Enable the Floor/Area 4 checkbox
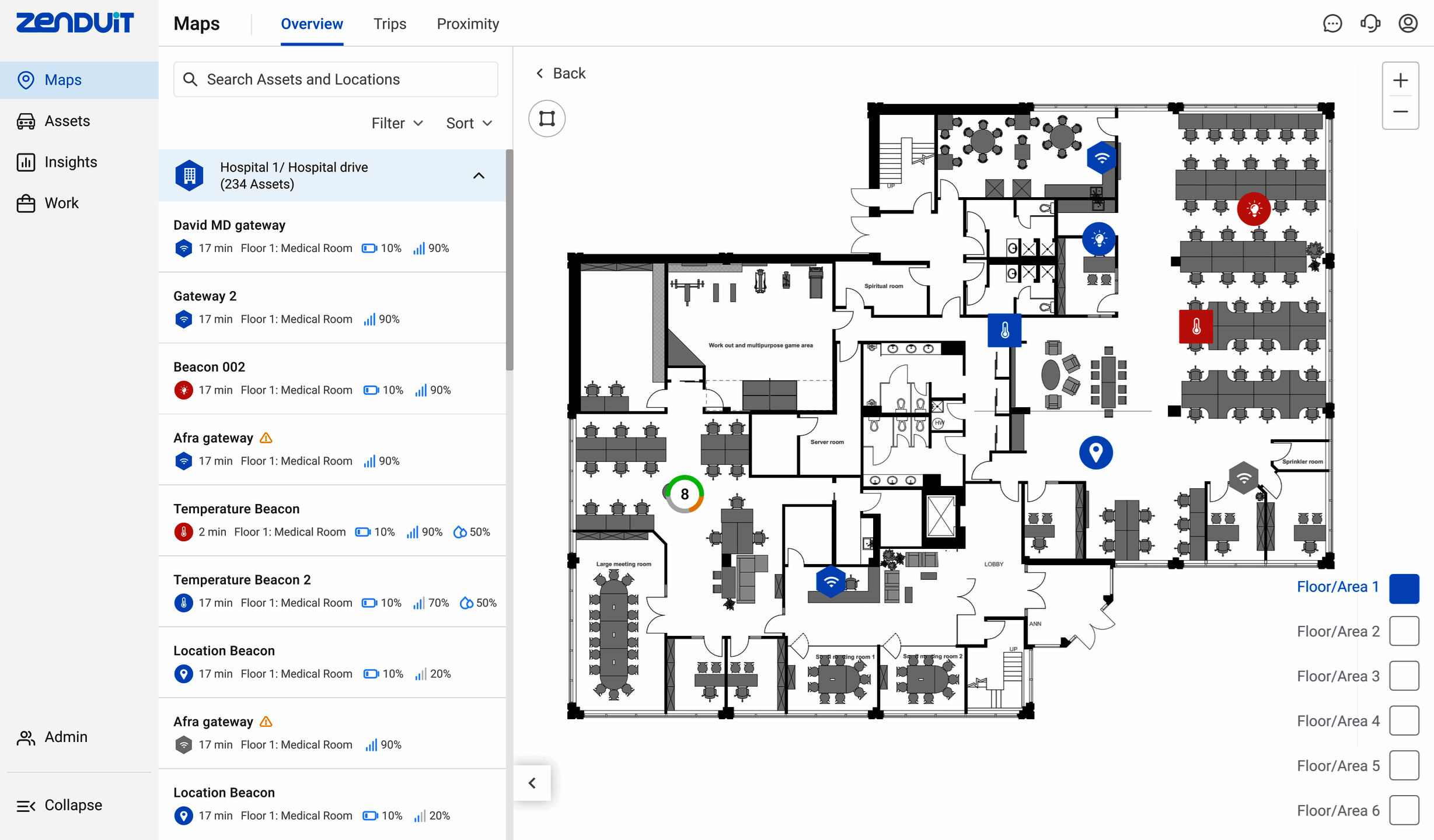1434x840 pixels. pos(1404,721)
